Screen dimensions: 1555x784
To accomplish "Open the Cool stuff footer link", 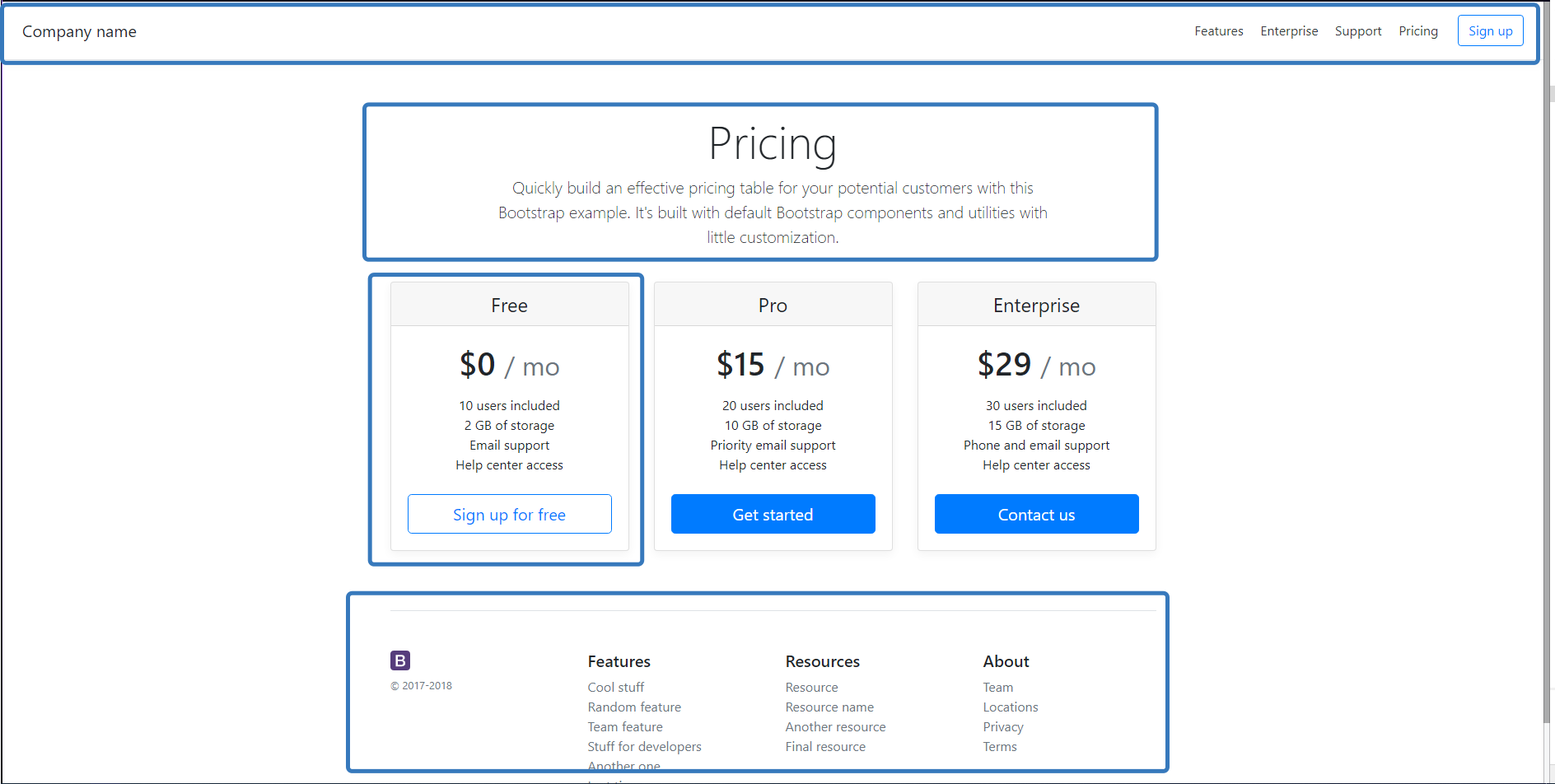I will (x=615, y=687).
